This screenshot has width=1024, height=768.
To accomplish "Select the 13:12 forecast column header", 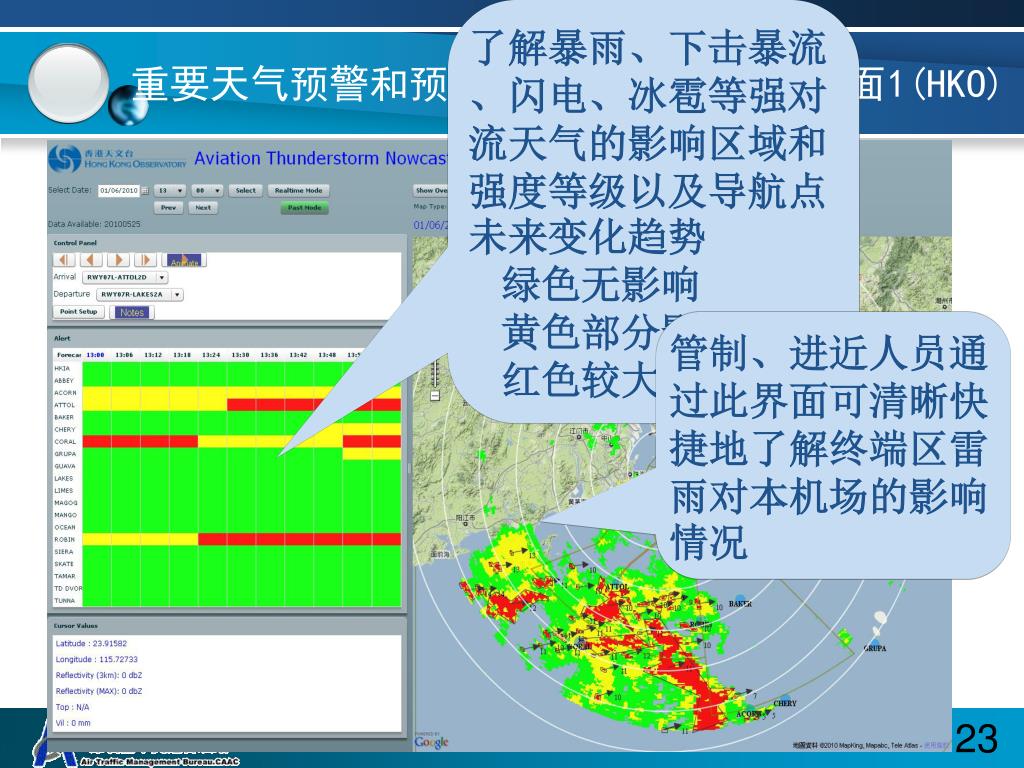I will pos(153,355).
